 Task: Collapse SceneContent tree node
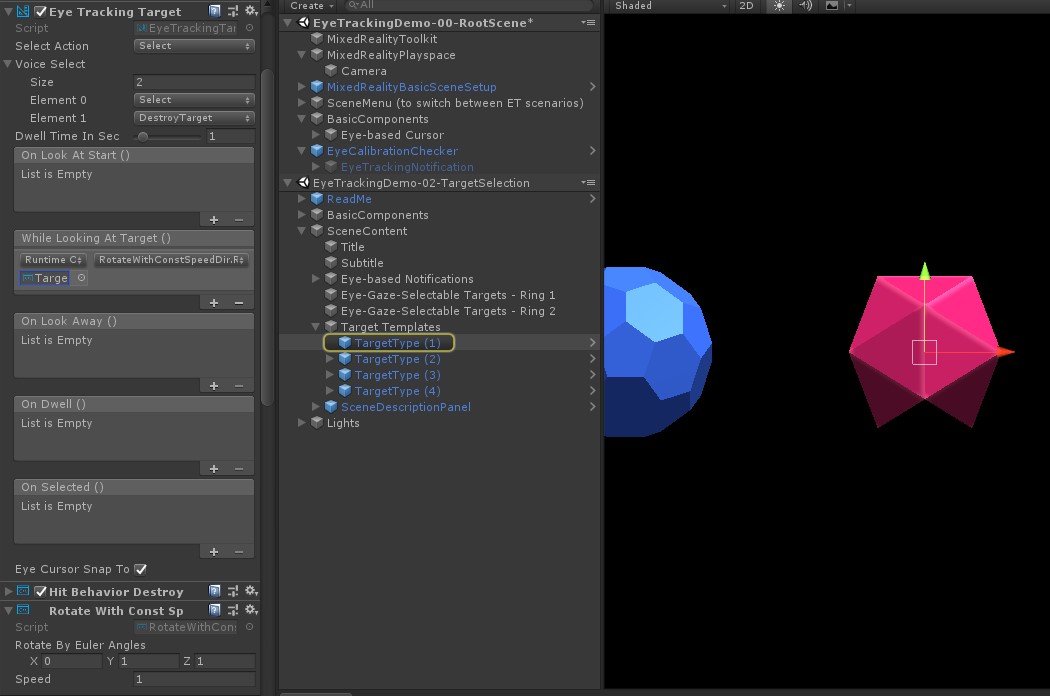pyautogui.click(x=301, y=231)
